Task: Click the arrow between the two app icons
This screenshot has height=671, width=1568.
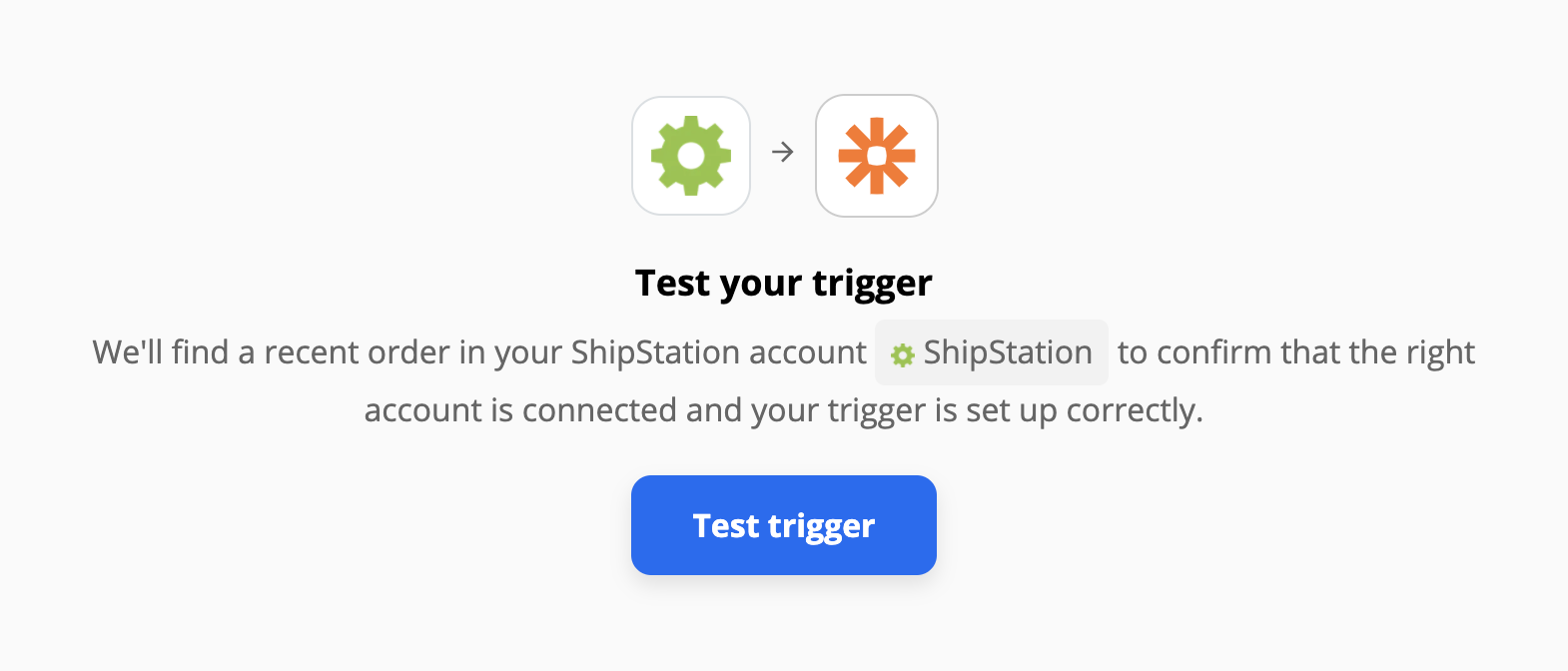Action: [783, 153]
